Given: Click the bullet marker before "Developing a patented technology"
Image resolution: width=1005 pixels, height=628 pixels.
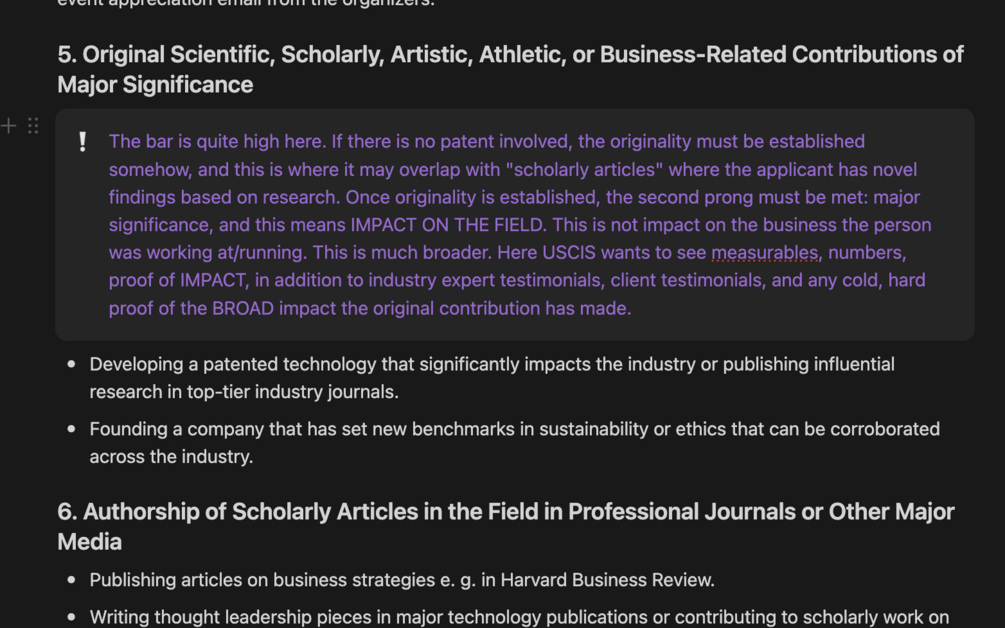Looking at the screenshot, I should [71, 364].
